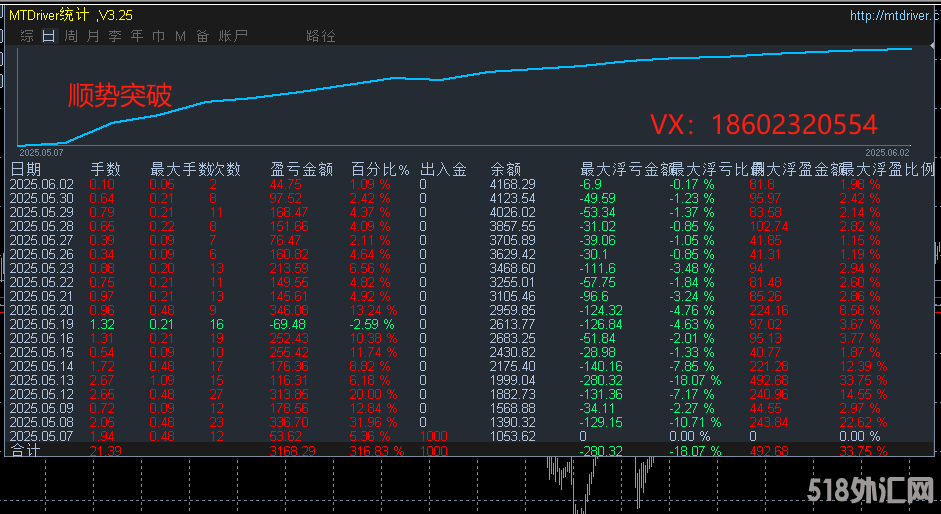Click the 最大手数 column header
Viewport: 941px width, 514px height.
[181, 170]
